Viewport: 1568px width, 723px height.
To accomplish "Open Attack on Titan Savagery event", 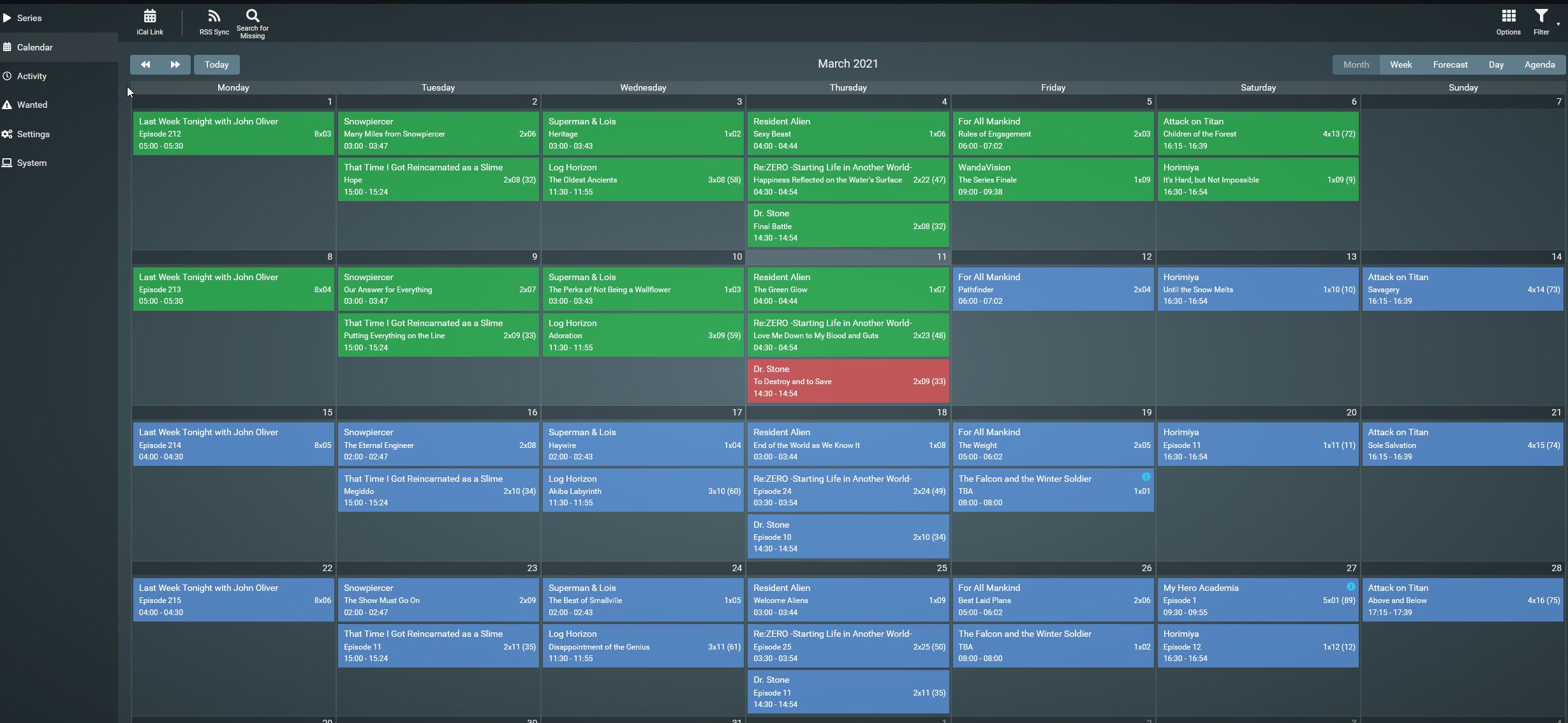I will [1462, 289].
